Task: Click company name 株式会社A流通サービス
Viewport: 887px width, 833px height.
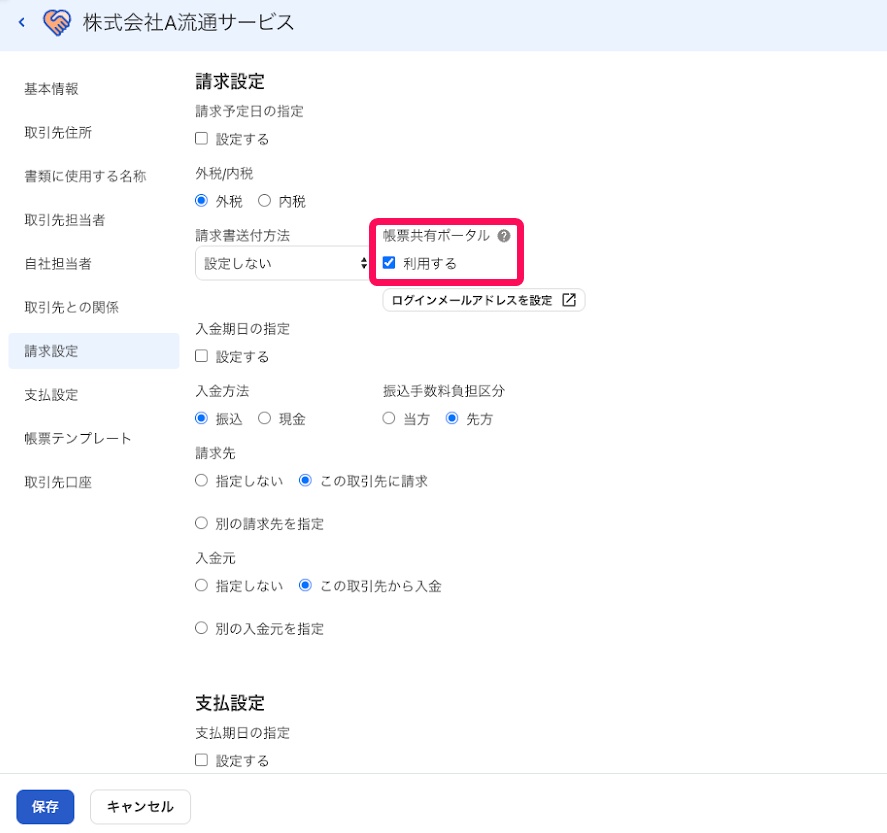Action: (x=188, y=23)
